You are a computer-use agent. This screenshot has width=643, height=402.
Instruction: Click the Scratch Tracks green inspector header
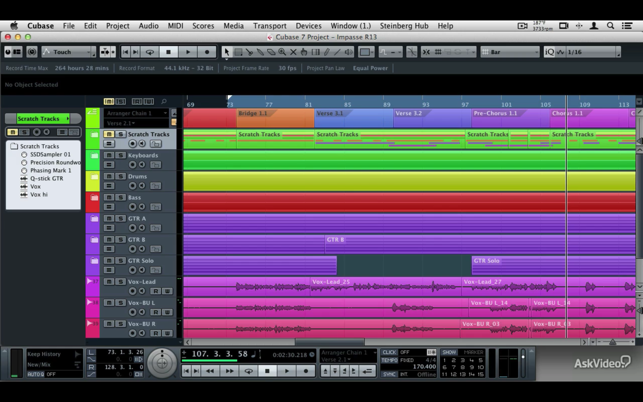click(x=41, y=119)
